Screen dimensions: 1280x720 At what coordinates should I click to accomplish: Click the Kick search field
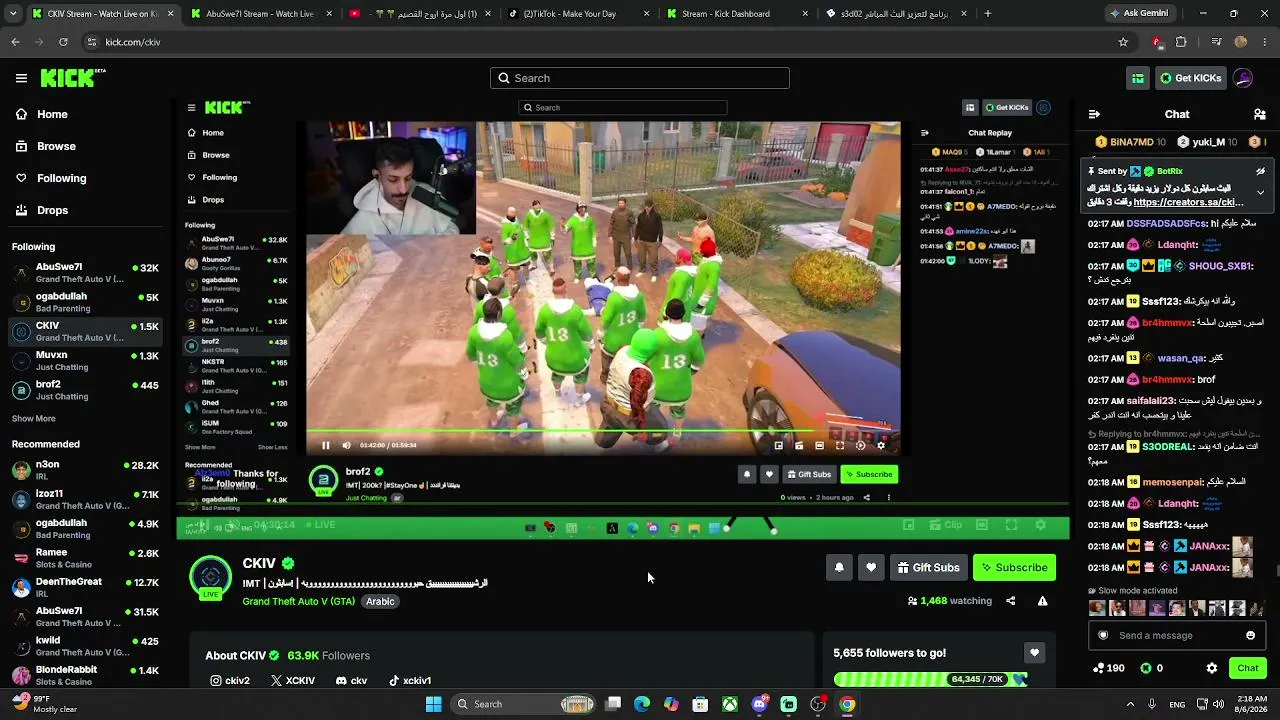coord(640,78)
